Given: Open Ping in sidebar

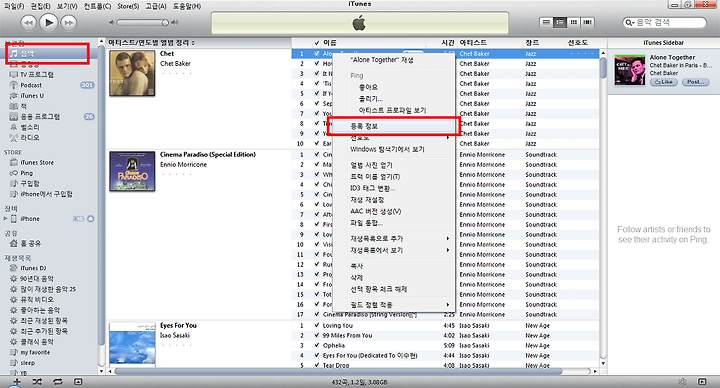Looking at the screenshot, I should point(27,173).
